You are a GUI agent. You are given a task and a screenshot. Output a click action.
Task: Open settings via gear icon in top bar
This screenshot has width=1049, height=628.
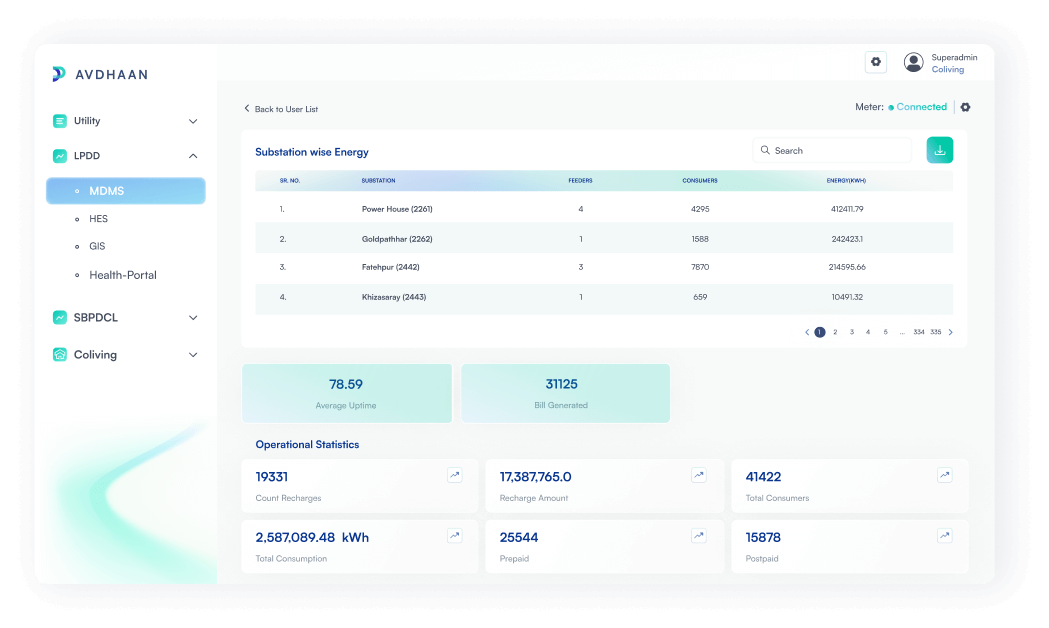(876, 62)
